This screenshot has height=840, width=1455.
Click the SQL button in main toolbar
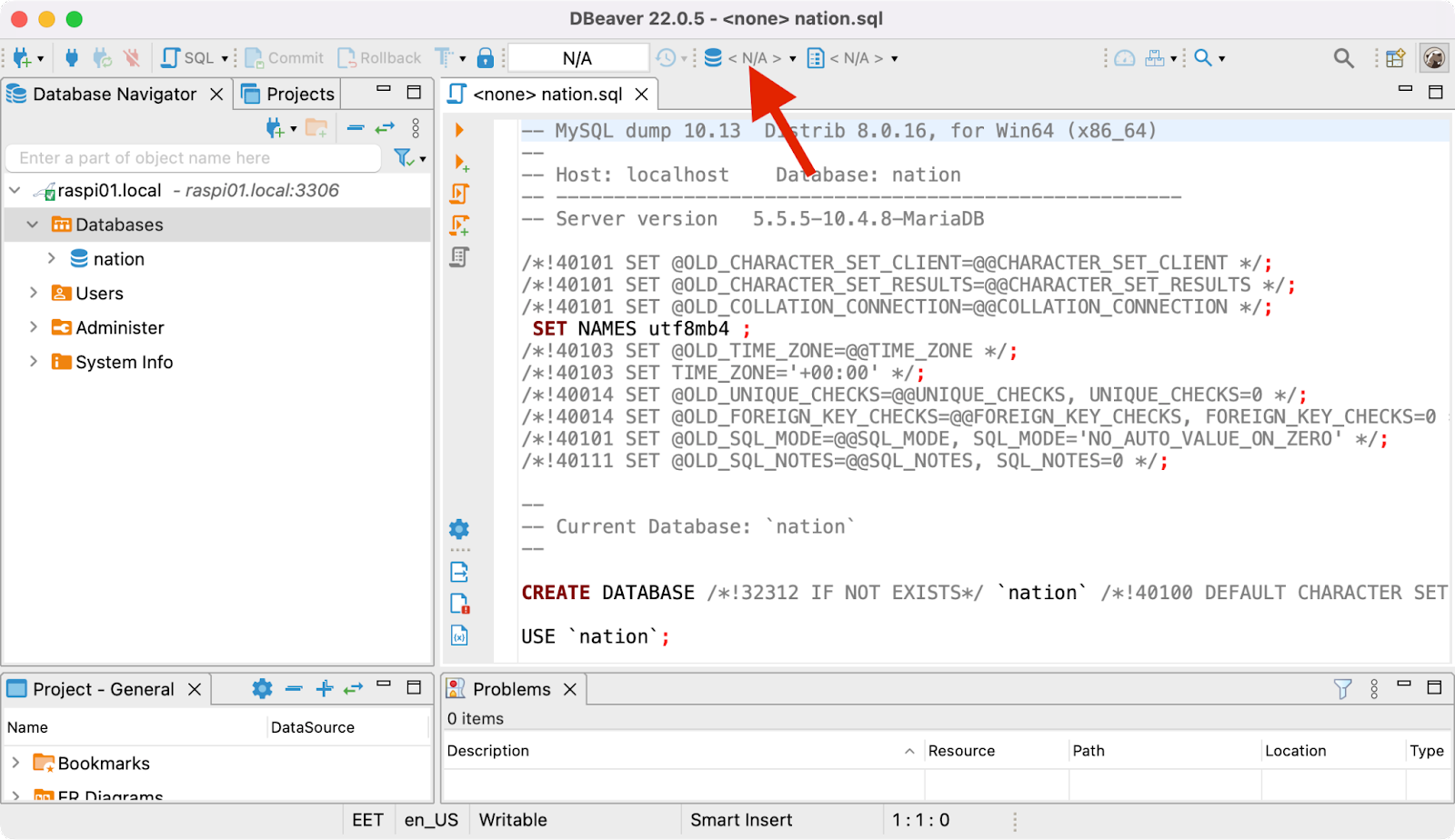pos(190,58)
